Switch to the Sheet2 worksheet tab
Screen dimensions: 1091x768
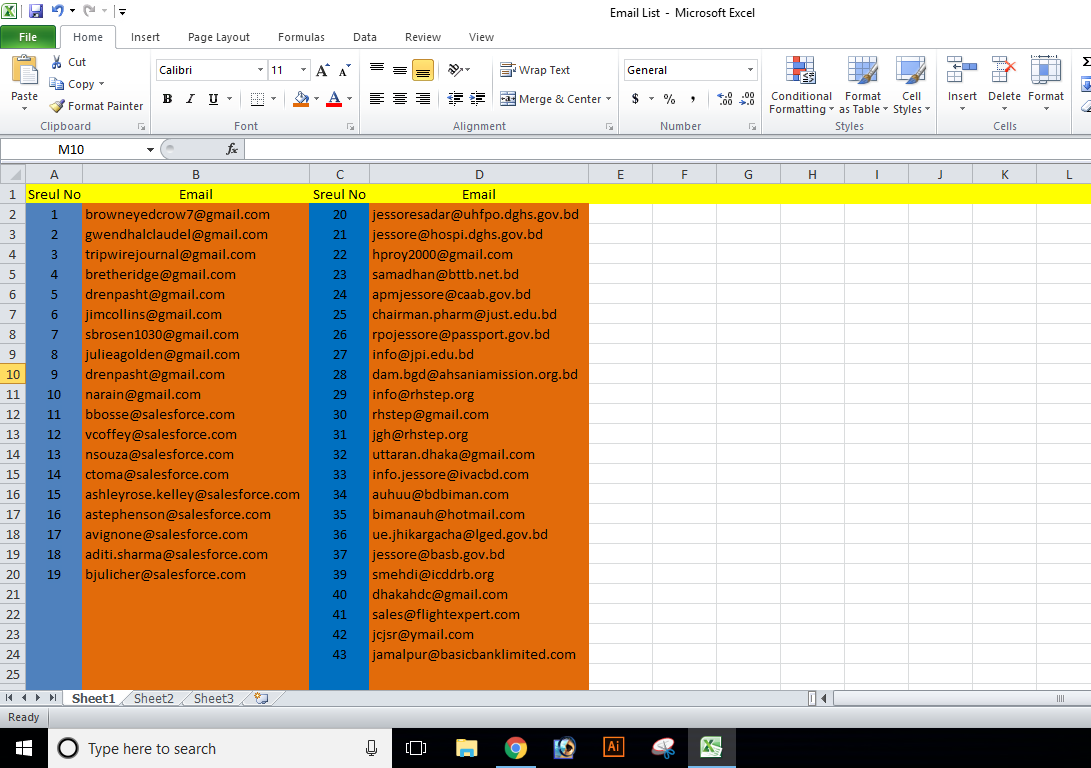point(154,698)
